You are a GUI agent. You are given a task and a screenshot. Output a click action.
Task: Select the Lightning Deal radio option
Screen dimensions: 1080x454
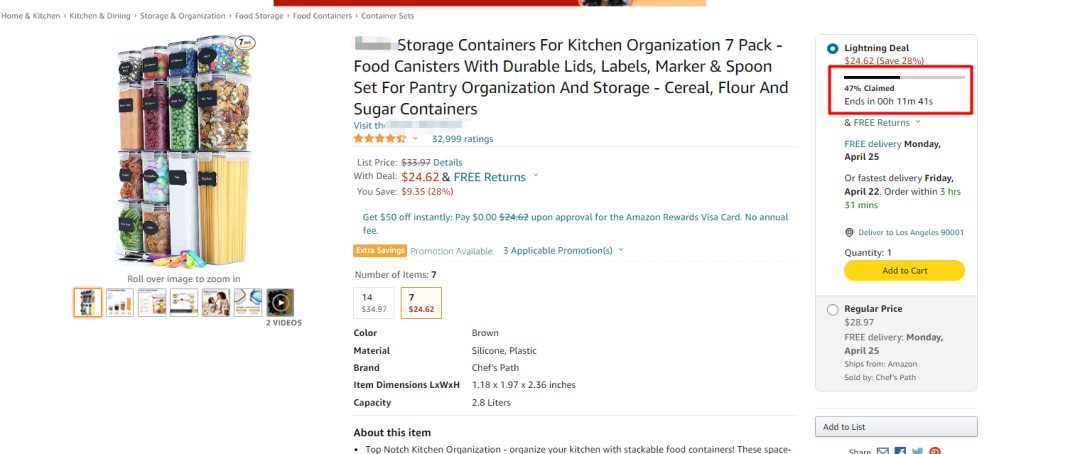point(833,48)
